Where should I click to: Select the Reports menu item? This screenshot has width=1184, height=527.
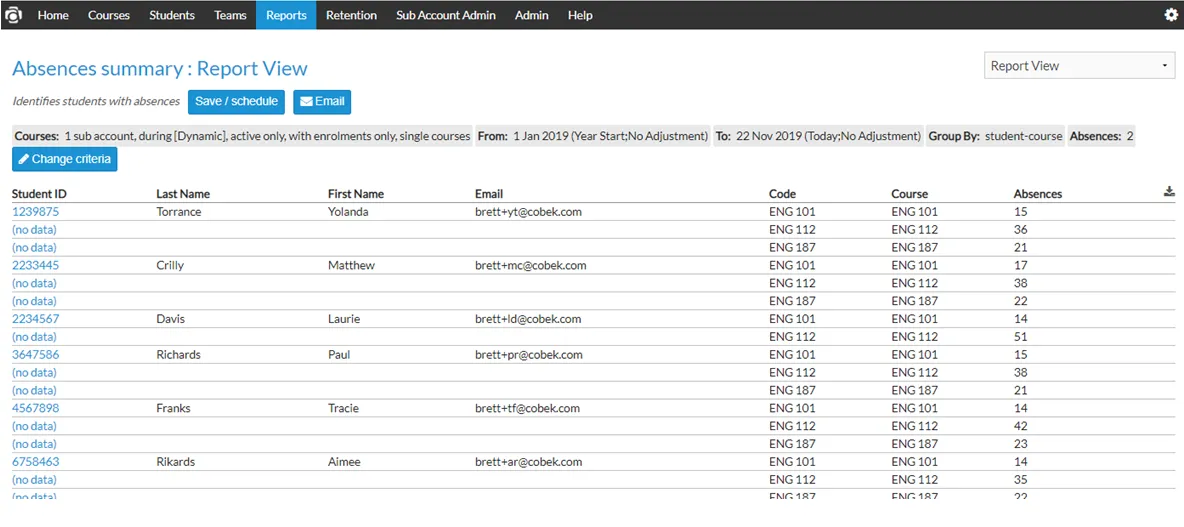pyautogui.click(x=286, y=15)
